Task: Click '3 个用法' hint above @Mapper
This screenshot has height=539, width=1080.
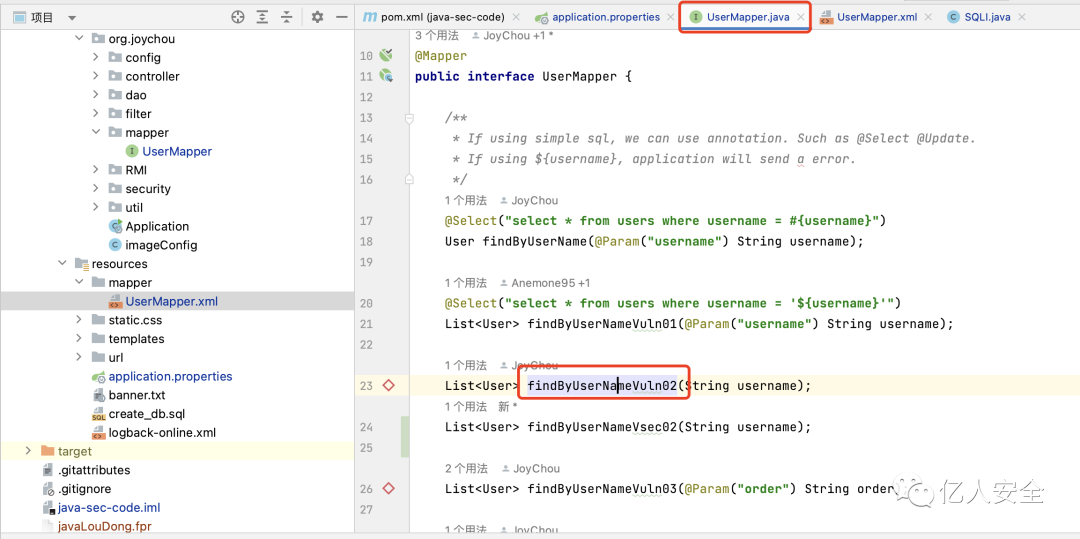Action: (437, 36)
